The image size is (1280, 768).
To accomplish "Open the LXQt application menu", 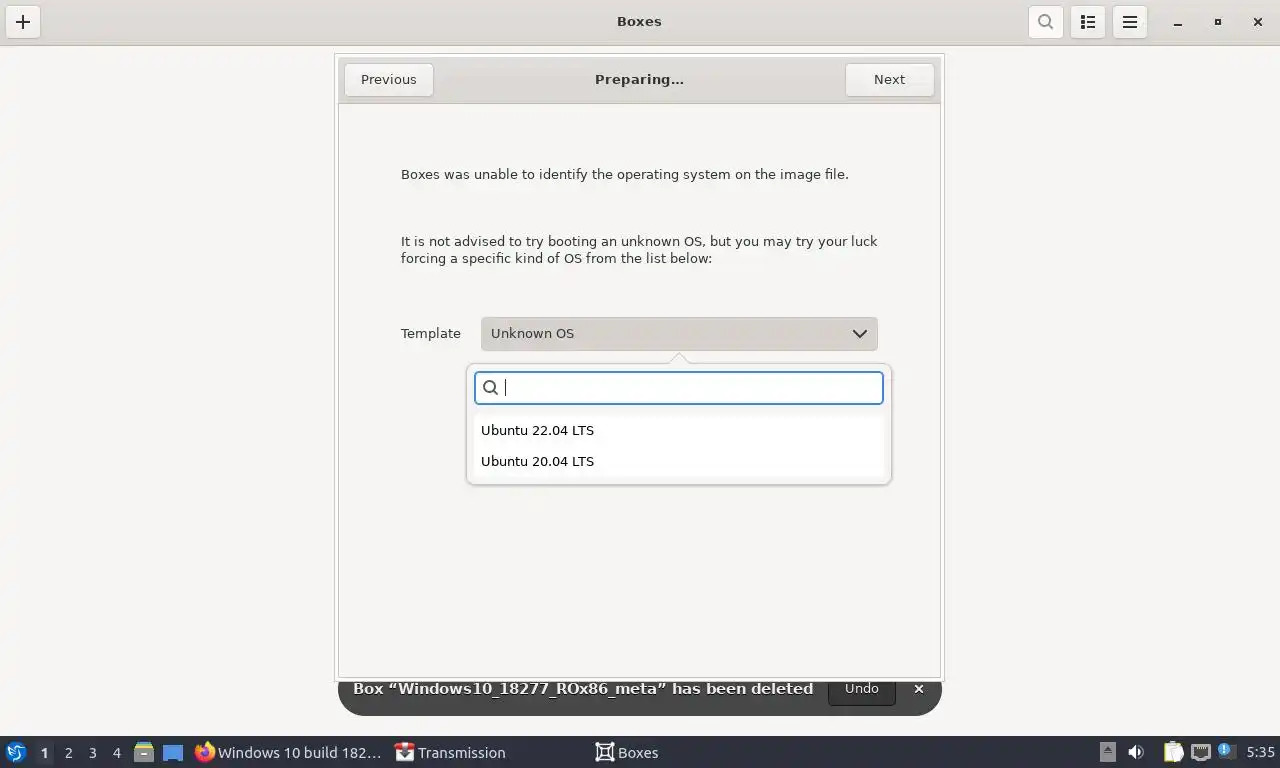I will point(16,752).
